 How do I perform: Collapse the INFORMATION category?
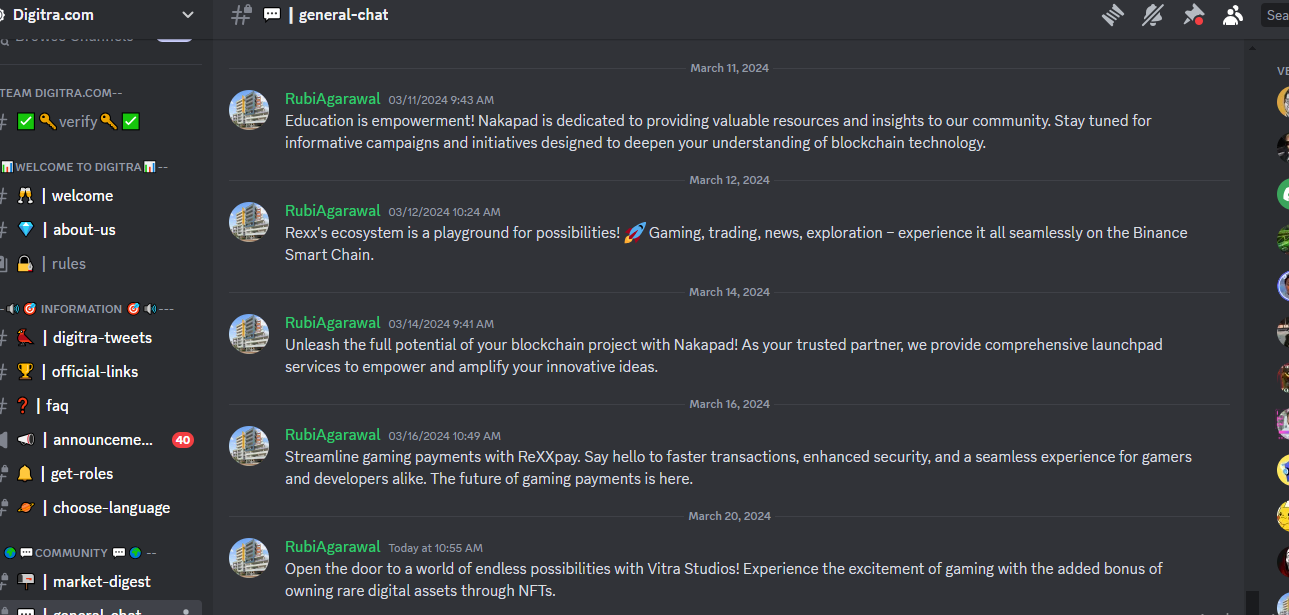[90, 309]
